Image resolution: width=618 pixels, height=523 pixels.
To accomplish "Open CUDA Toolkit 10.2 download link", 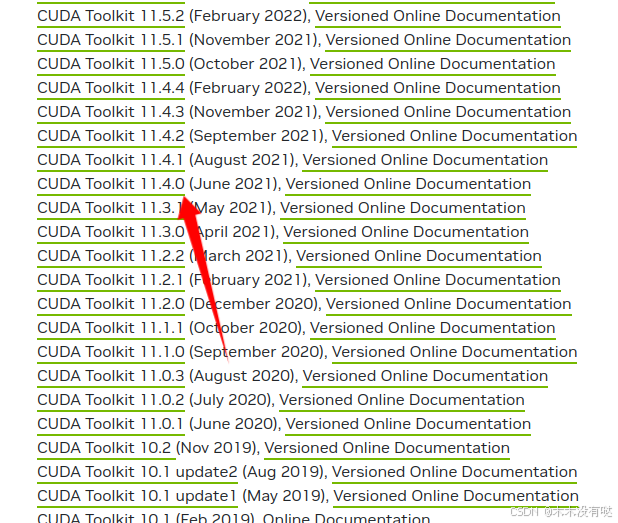I will [x=106, y=449].
